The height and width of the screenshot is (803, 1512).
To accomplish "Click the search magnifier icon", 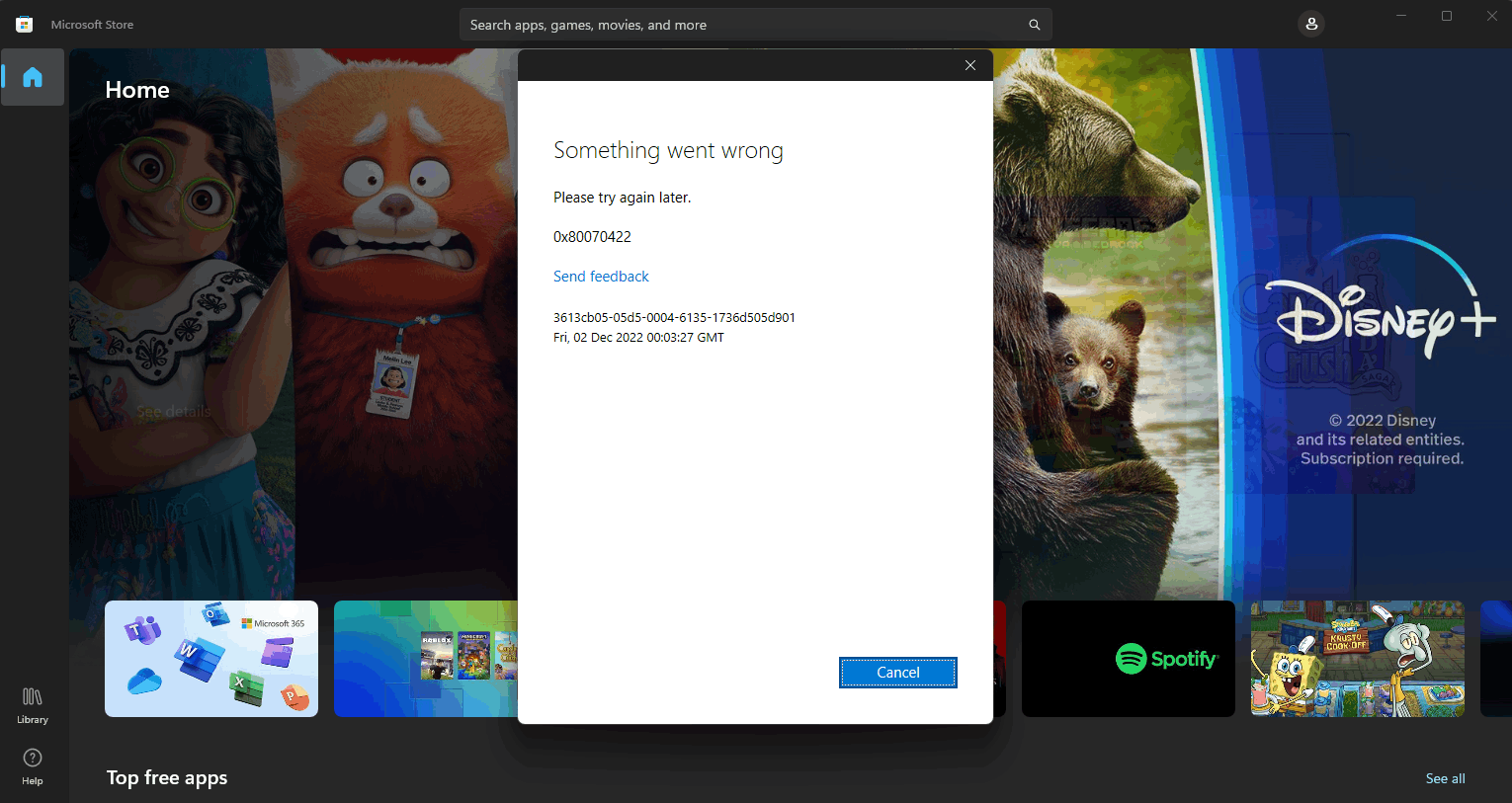I will click(1034, 24).
